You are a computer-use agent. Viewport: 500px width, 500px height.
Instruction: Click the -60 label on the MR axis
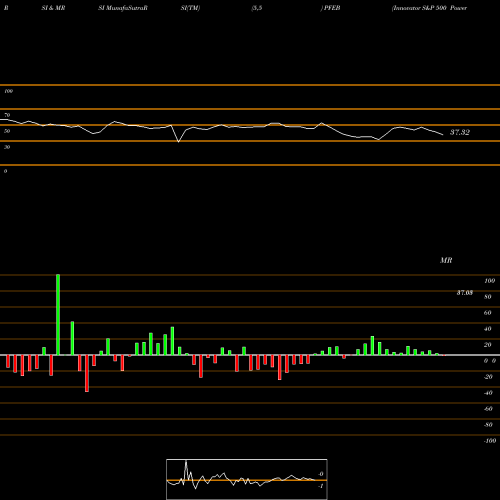(x=488, y=409)
